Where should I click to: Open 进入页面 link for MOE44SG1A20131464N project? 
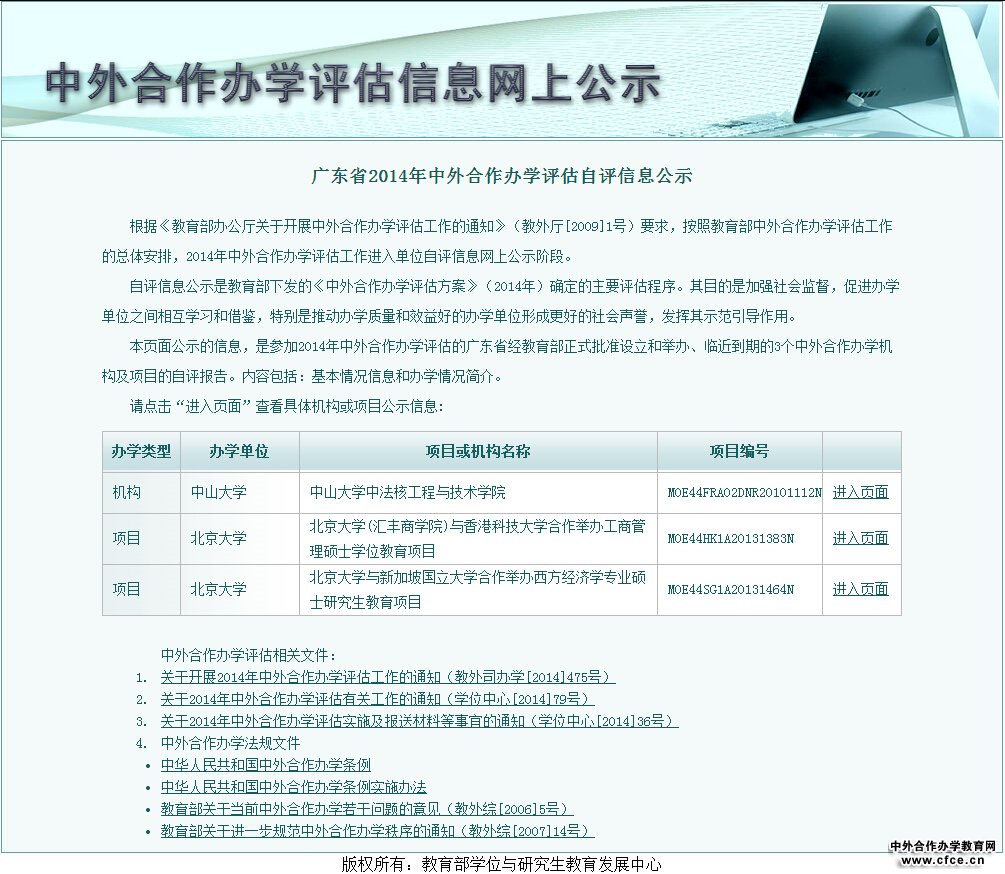point(860,590)
